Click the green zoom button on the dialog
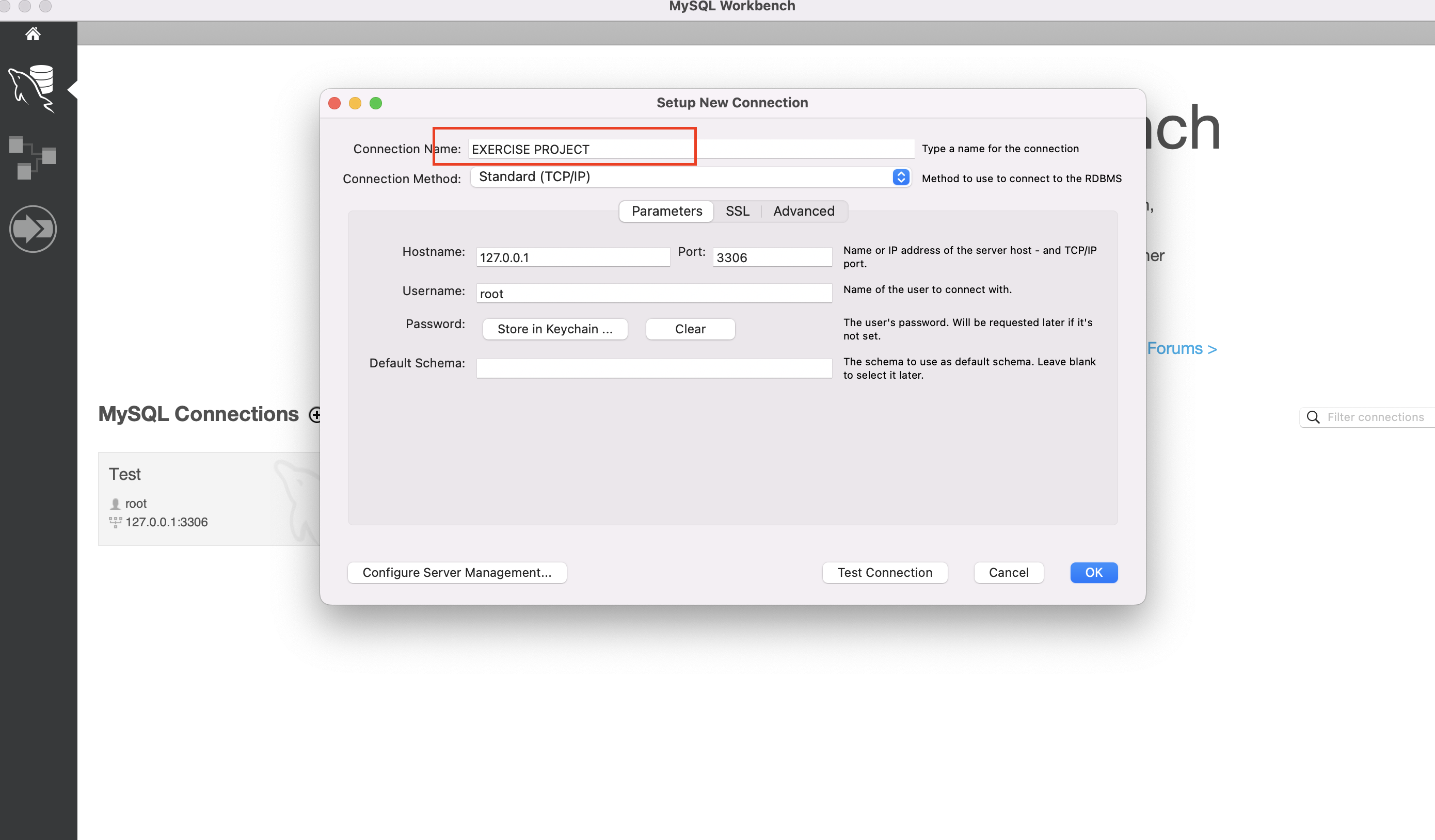This screenshot has width=1435, height=840. click(375, 103)
